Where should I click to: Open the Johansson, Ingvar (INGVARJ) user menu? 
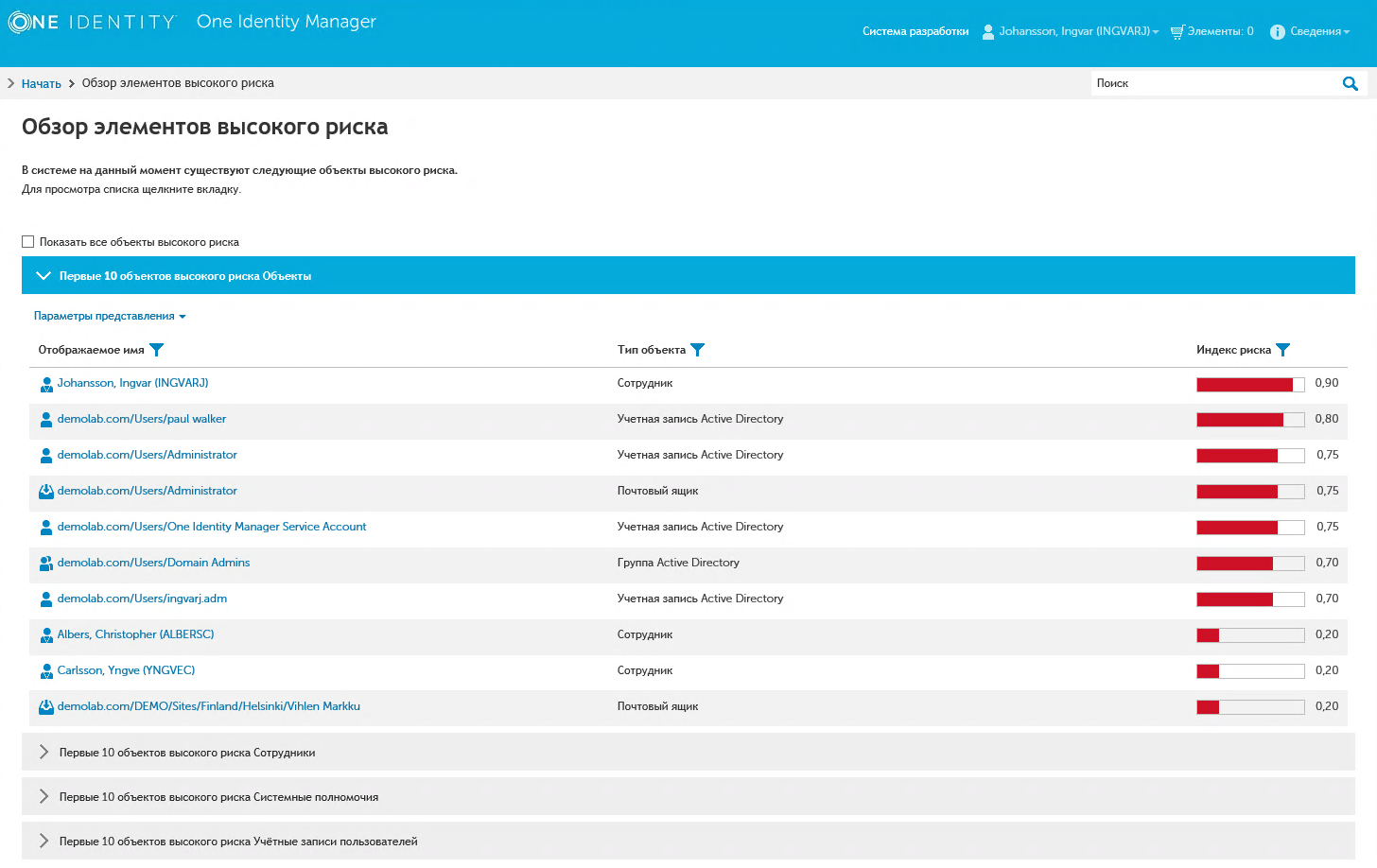[1078, 31]
